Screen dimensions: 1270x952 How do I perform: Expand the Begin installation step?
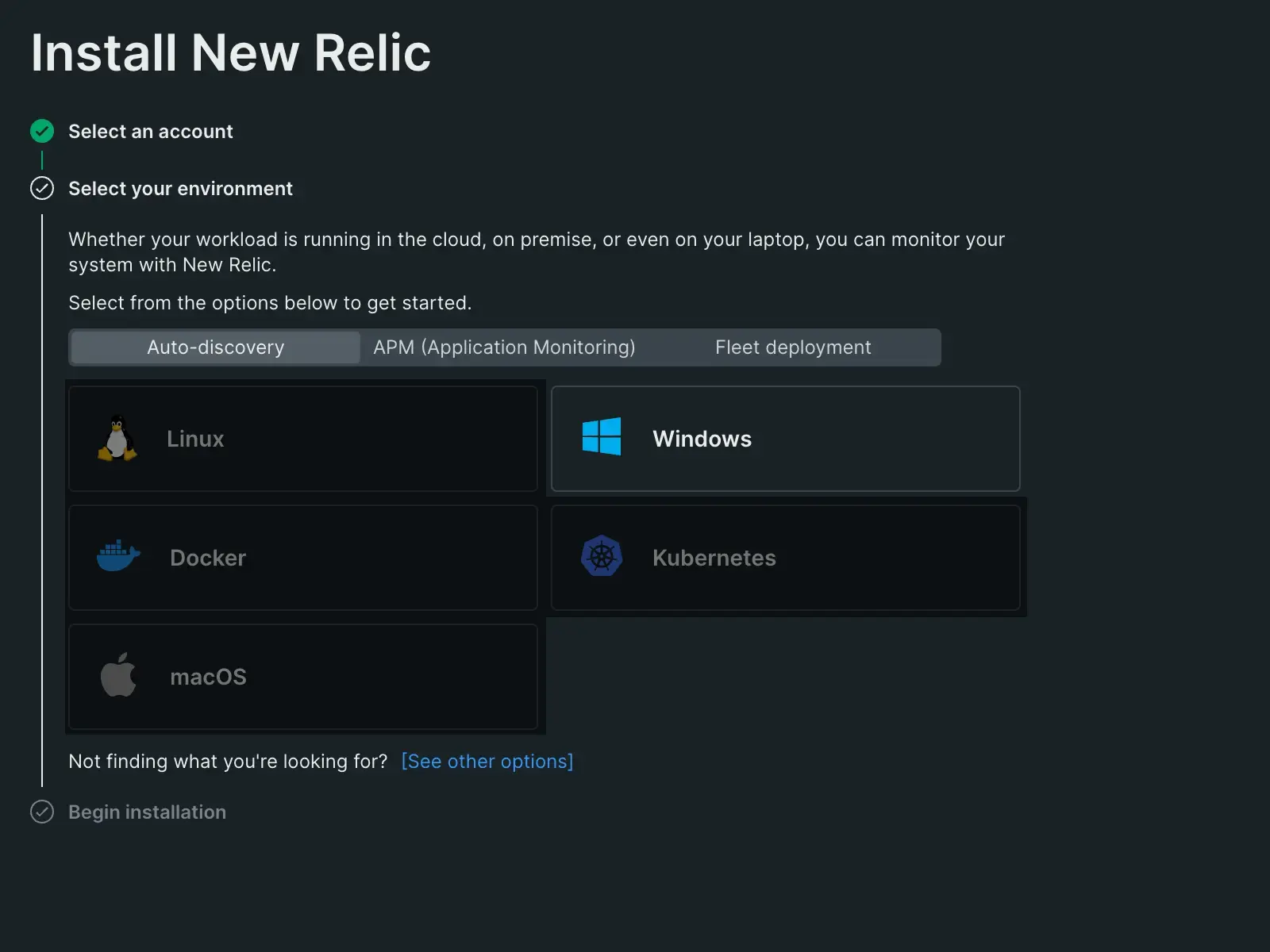[x=147, y=812]
